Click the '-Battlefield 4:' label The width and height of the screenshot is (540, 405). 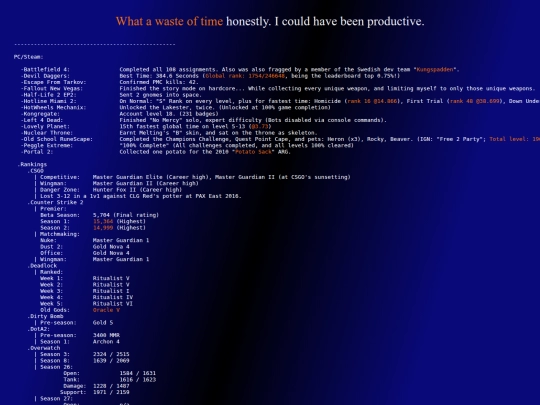coord(45,70)
